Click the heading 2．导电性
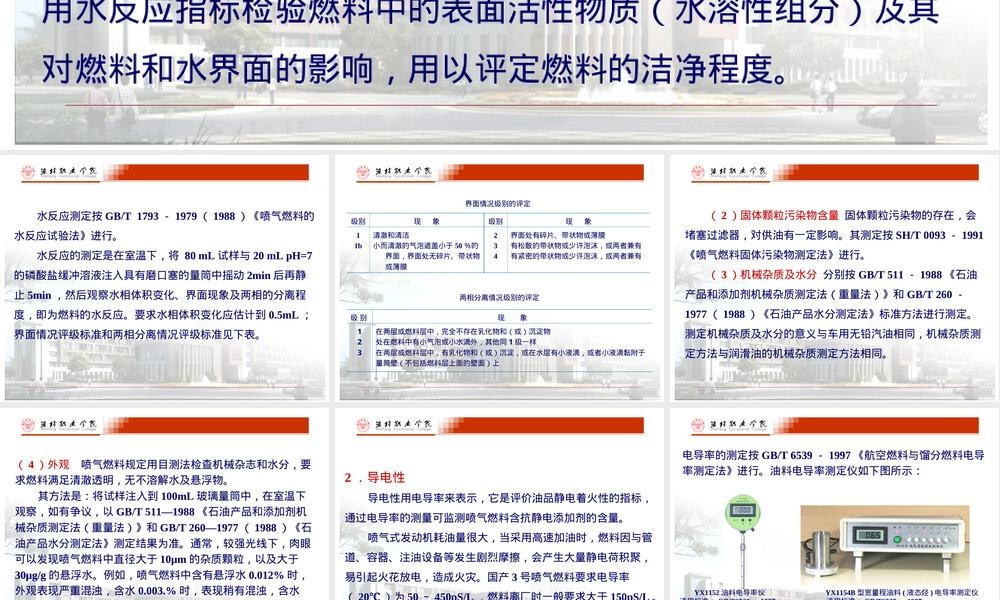 [375, 478]
